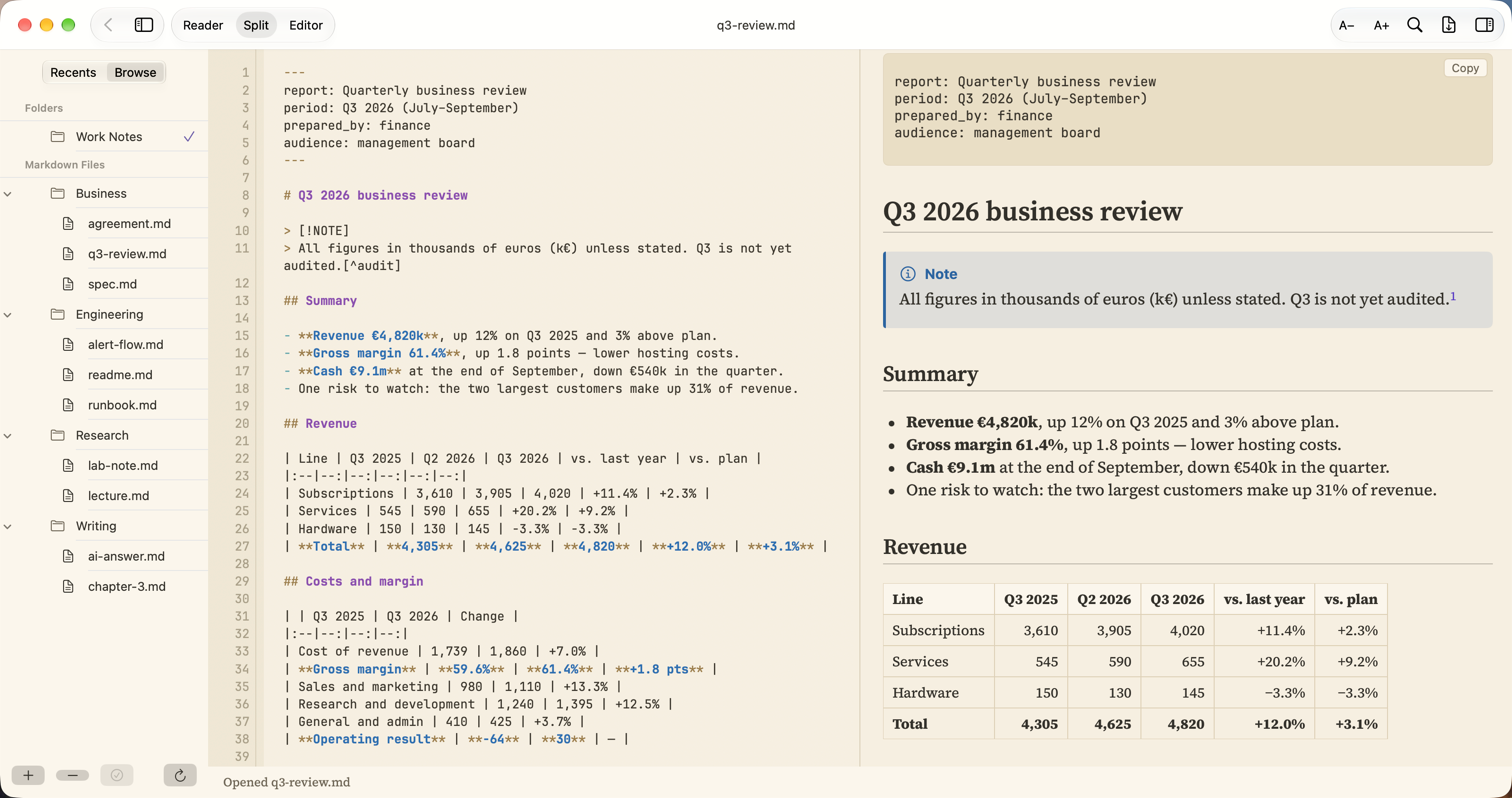The width and height of the screenshot is (1512, 798).
Task: Select the Work Notes folder row
Action: point(104,137)
